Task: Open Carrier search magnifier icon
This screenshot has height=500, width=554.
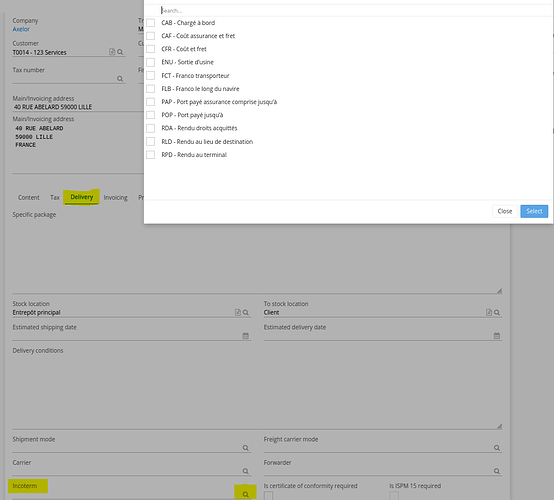Action: [246, 471]
